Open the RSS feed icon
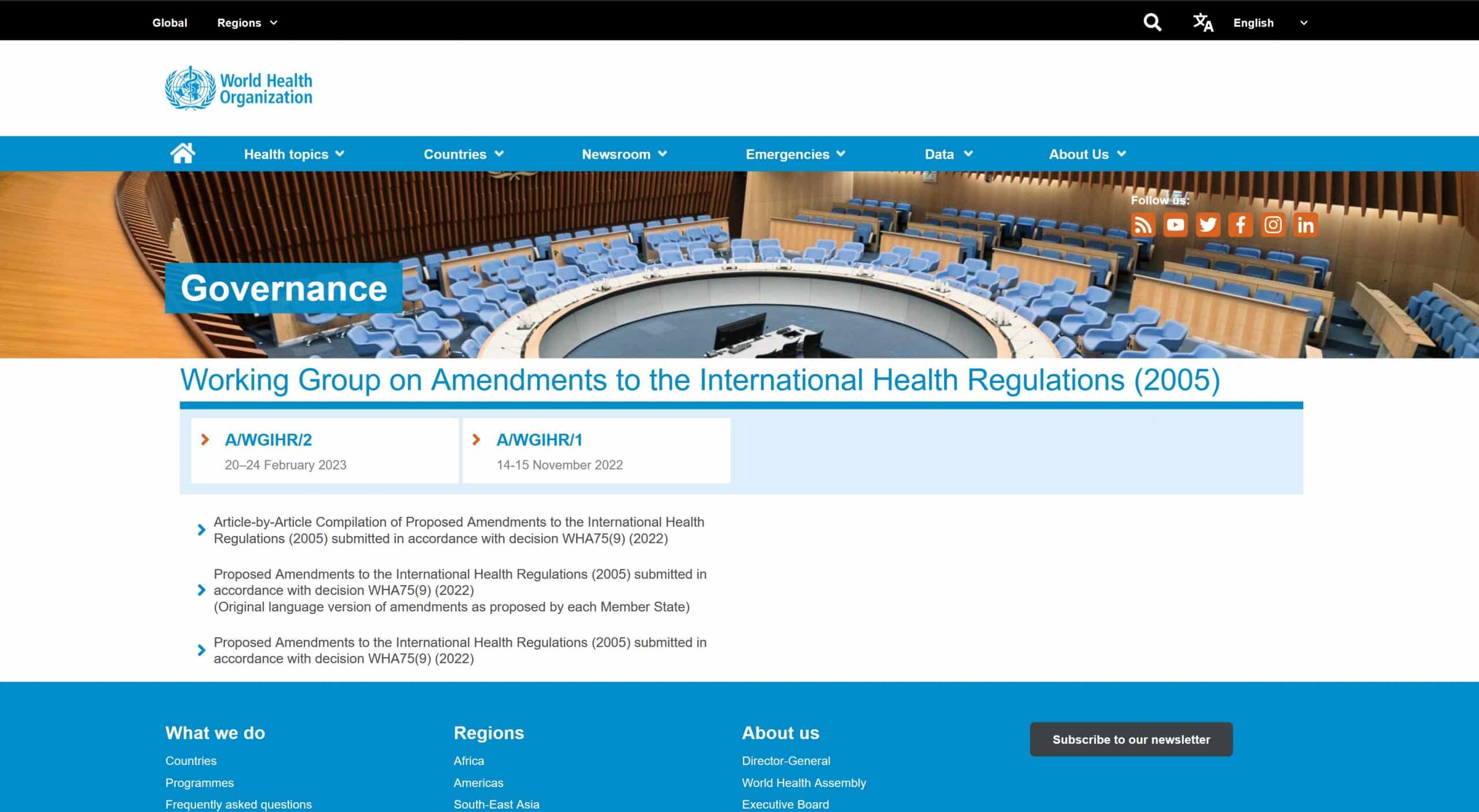Viewport: 1479px width, 812px height. point(1143,225)
